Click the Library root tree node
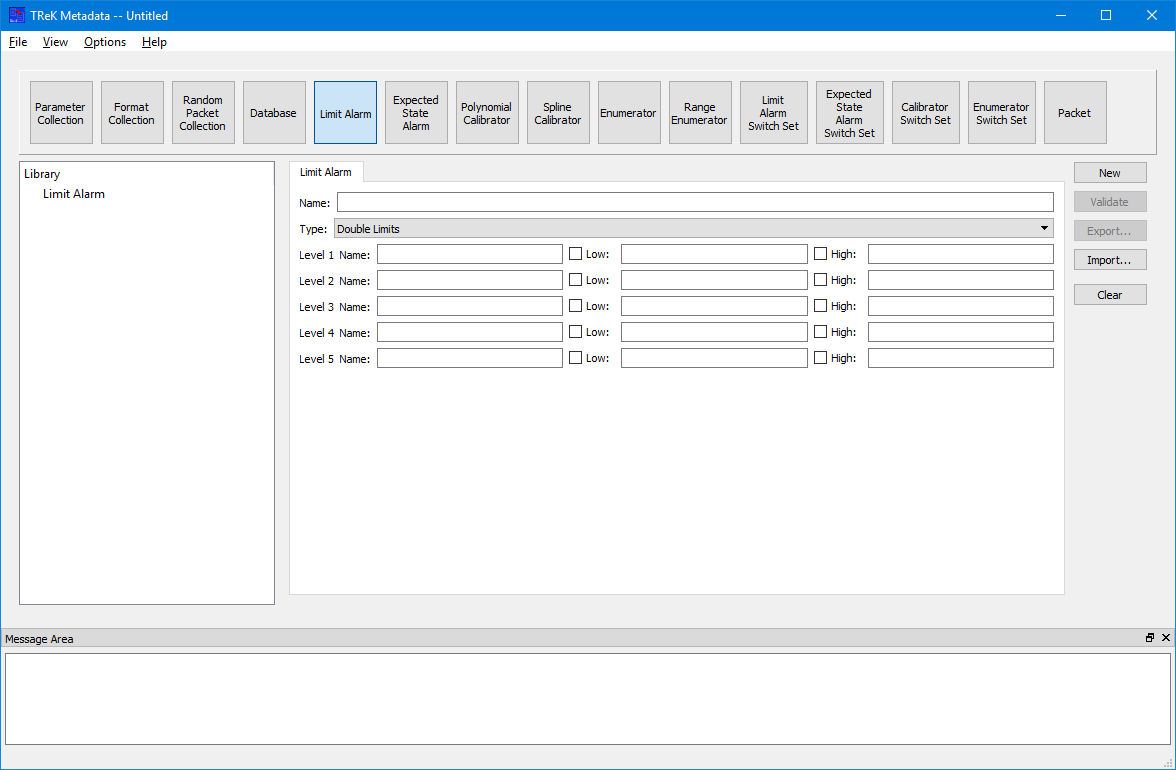This screenshot has width=1176, height=770. (x=42, y=174)
